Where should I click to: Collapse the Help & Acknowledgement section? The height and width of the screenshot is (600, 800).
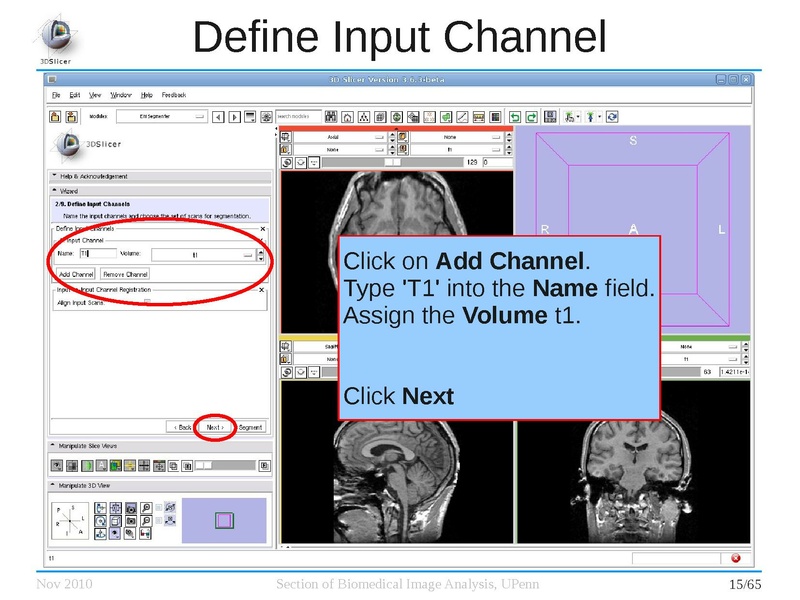(53, 174)
